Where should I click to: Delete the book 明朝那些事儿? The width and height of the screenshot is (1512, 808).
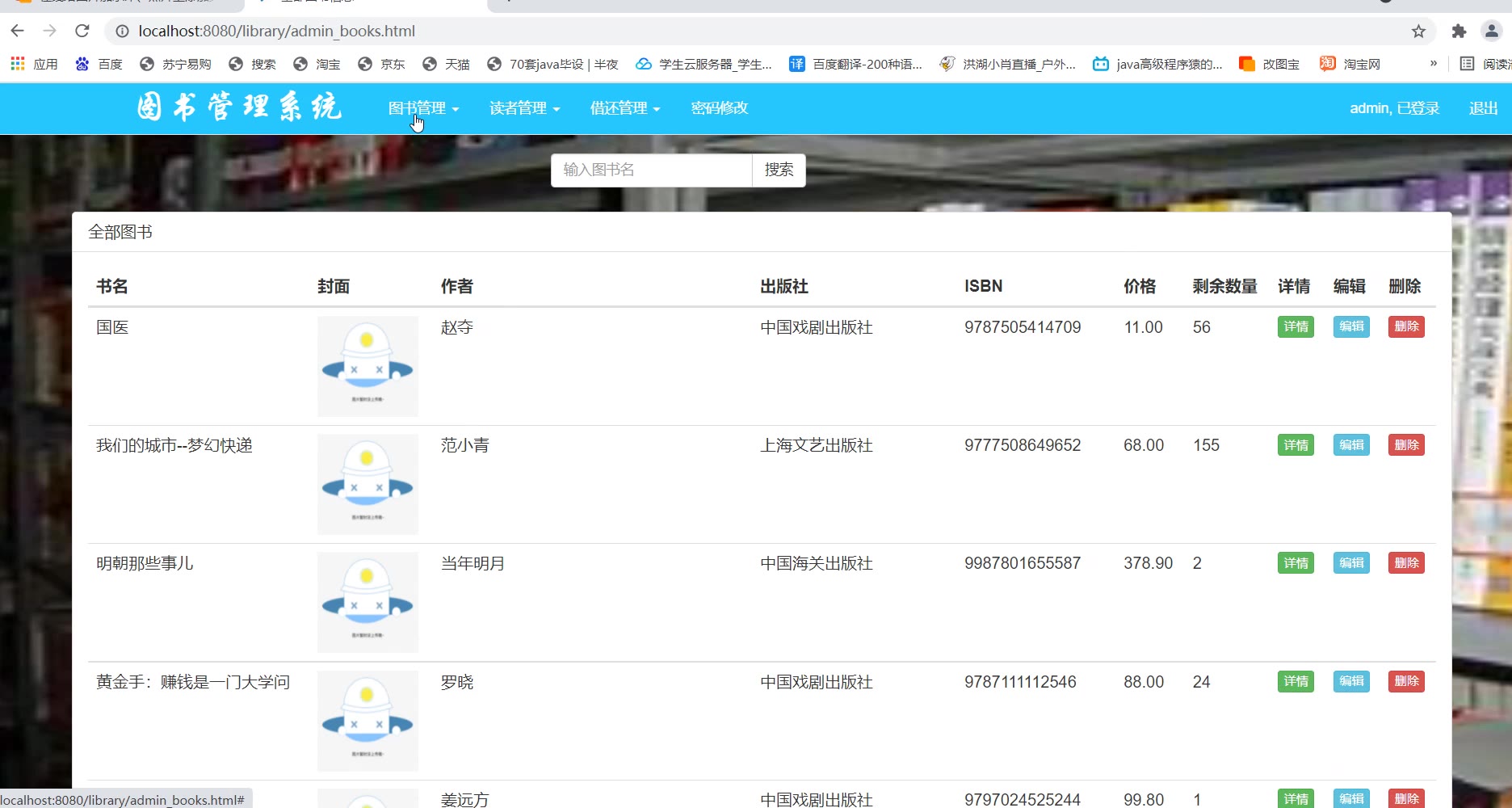pyautogui.click(x=1406, y=562)
